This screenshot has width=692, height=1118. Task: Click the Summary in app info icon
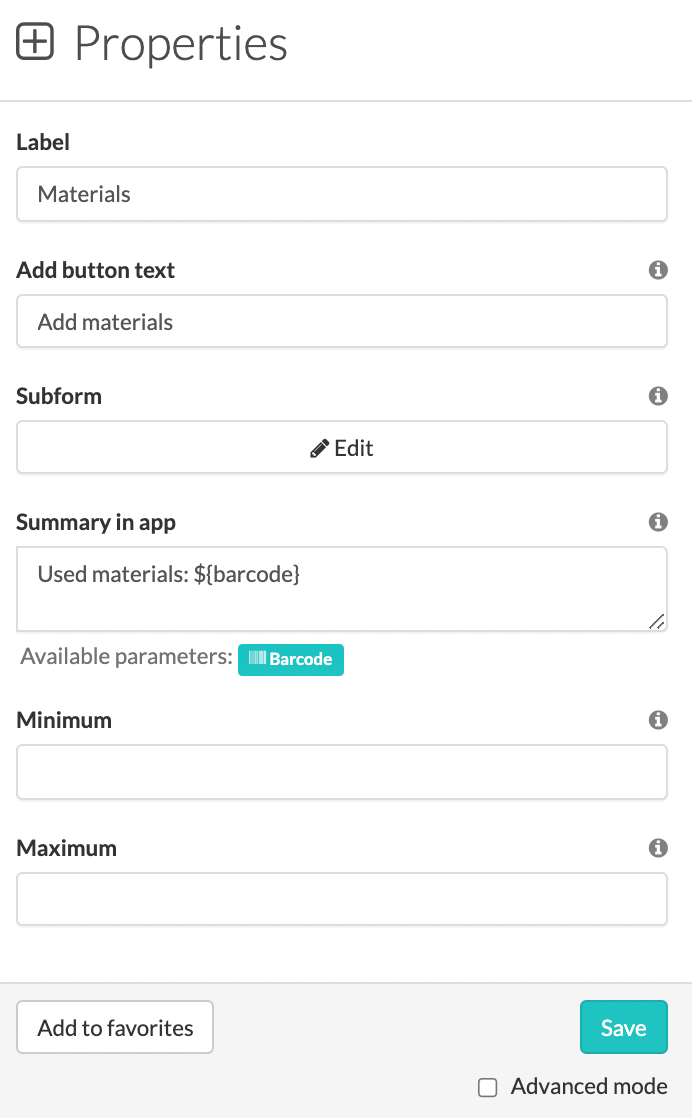(658, 522)
